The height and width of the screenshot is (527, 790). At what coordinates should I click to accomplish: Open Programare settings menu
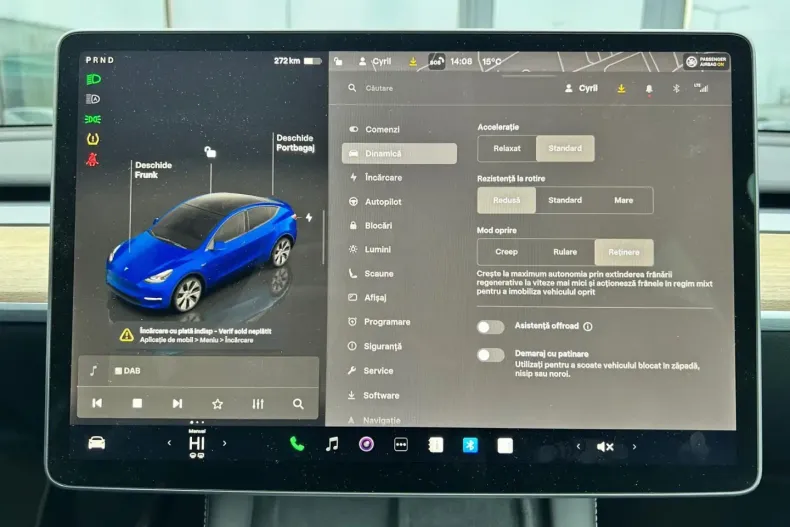point(400,322)
